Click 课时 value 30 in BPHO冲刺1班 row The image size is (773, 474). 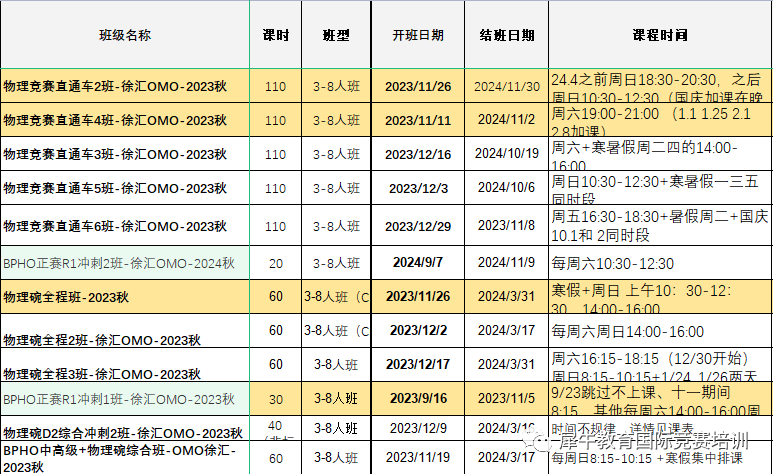276,399
